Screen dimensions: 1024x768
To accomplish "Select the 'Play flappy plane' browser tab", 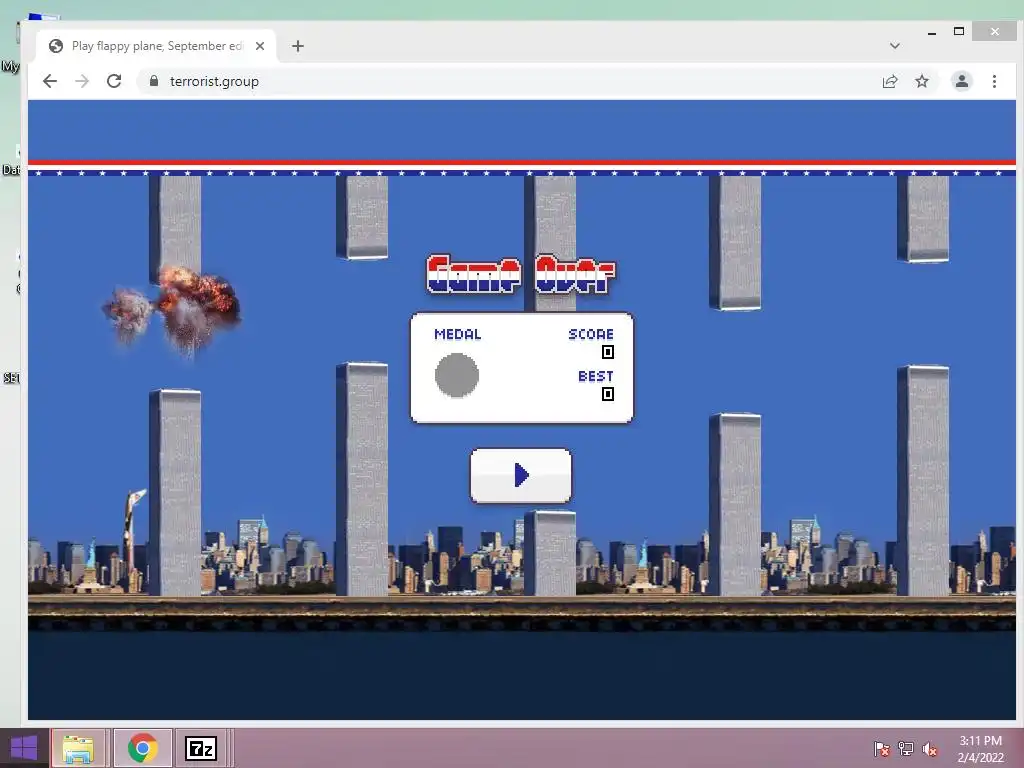I will 157,46.
